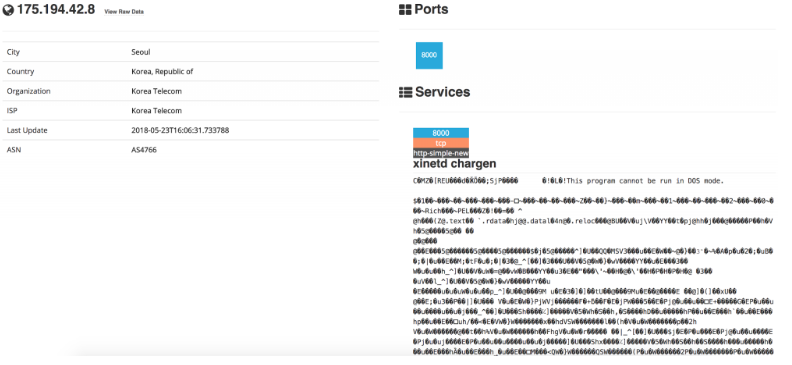Screen dimensions: 792x365
Task: Click the Country label
Action: coord(20,72)
